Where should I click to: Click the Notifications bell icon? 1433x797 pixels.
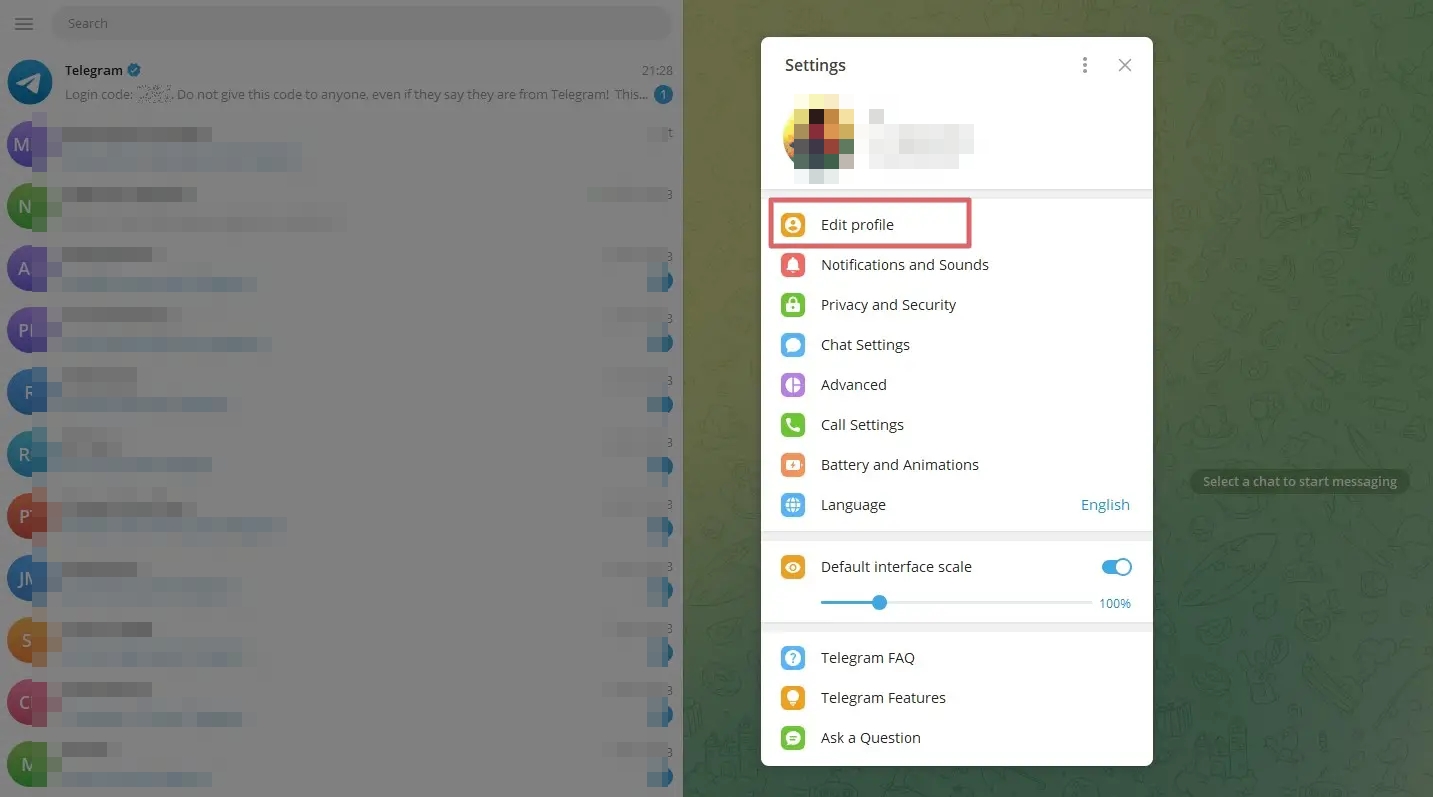point(793,265)
